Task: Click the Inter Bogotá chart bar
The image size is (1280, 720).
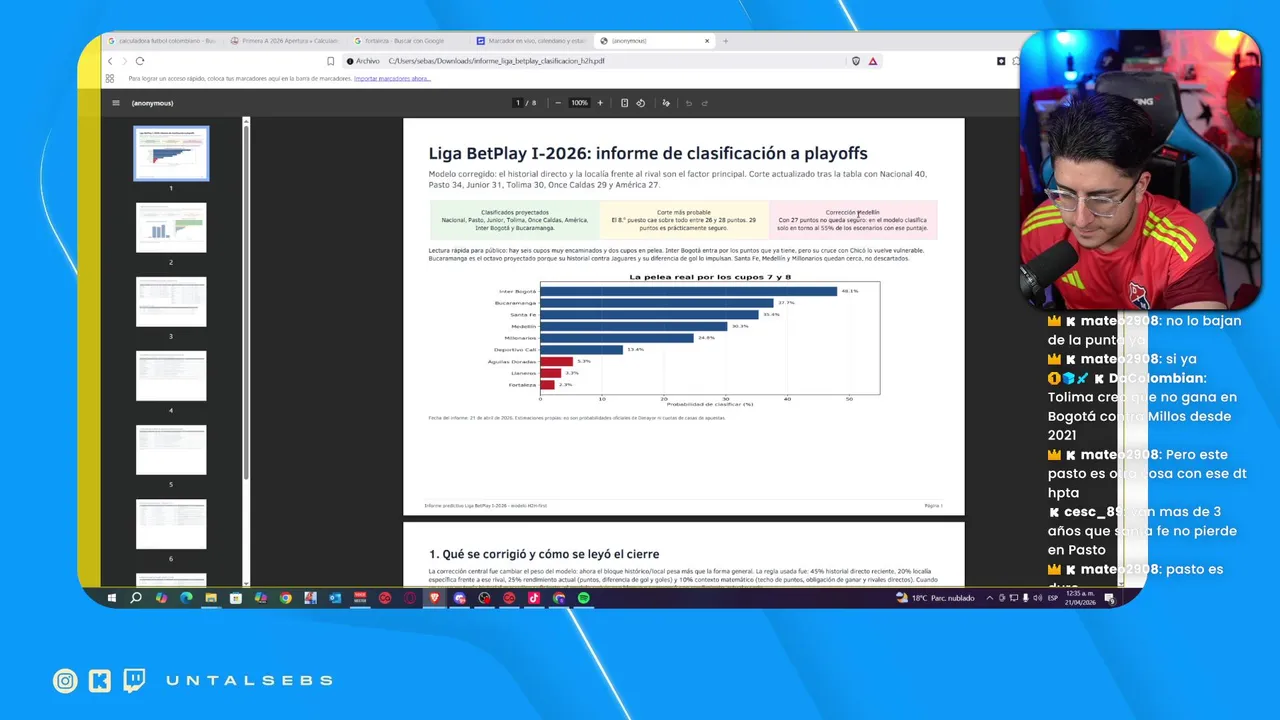Action: pyautogui.click(x=688, y=291)
